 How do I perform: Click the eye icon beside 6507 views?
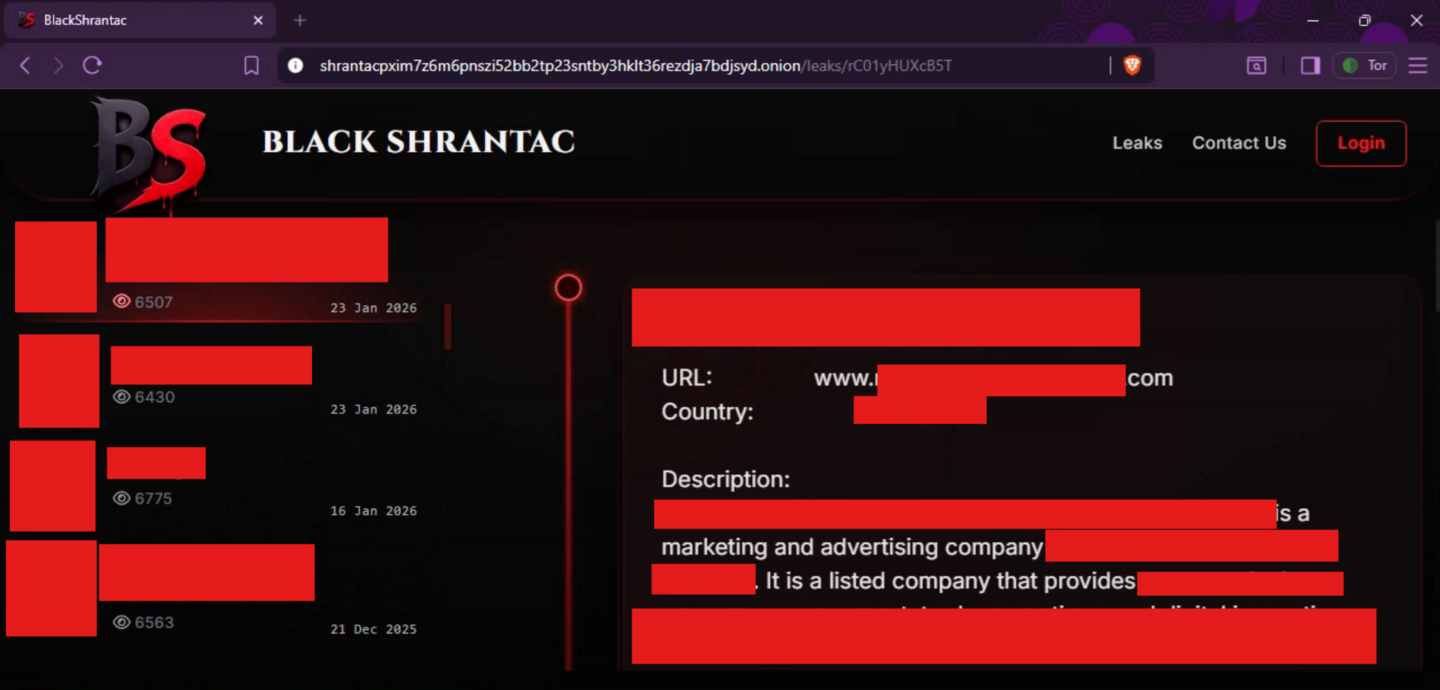pyautogui.click(x=122, y=302)
